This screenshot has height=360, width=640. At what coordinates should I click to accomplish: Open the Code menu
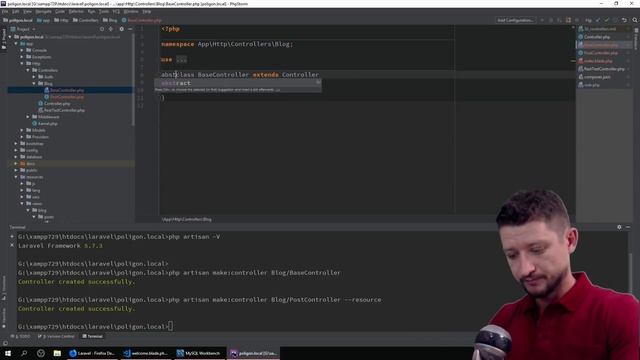pos(60,11)
